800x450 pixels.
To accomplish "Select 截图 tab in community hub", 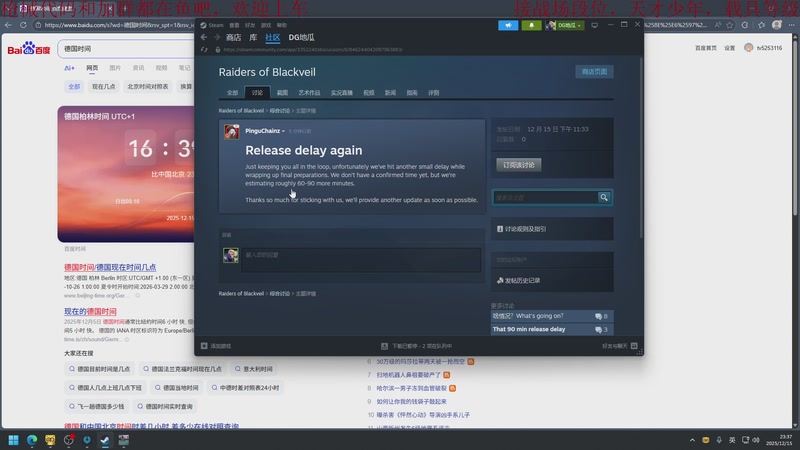I will click(x=282, y=92).
